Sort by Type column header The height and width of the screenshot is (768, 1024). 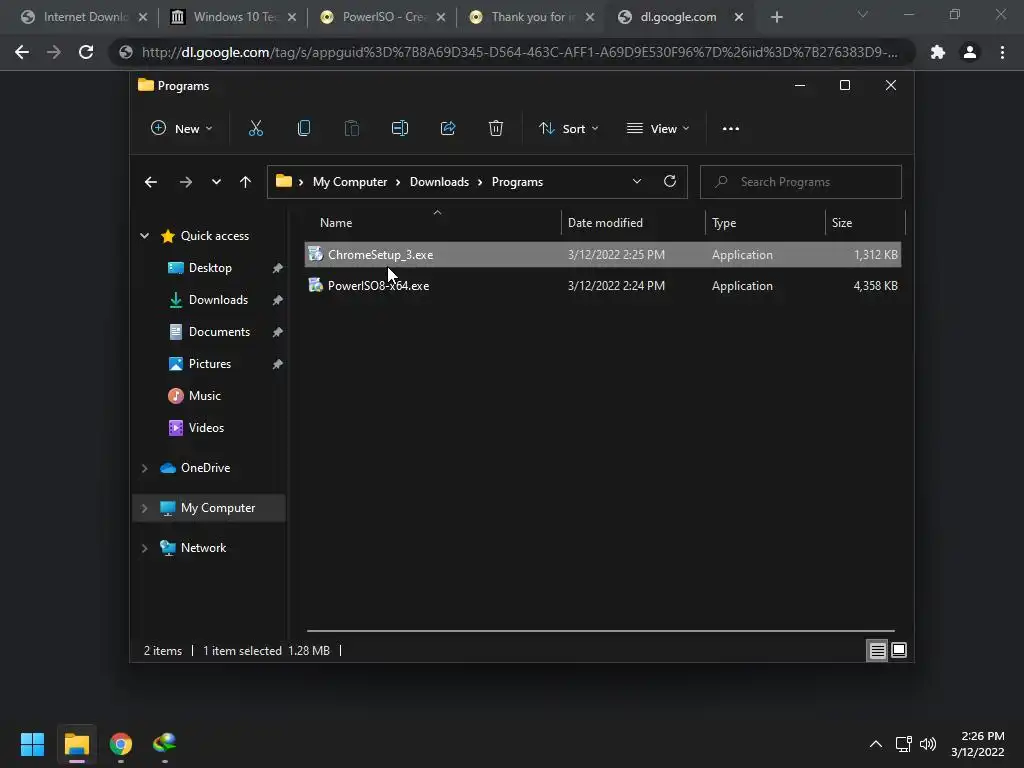click(765, 223)
